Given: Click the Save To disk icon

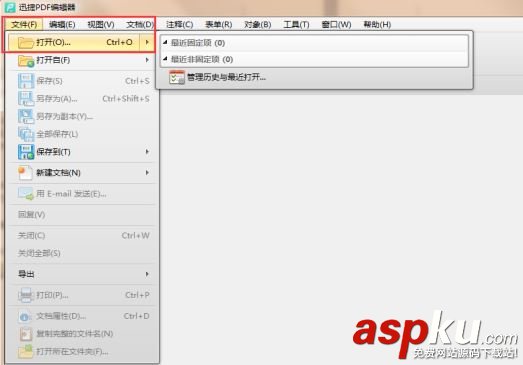Looking at the screenshot, I should [26, 152].
